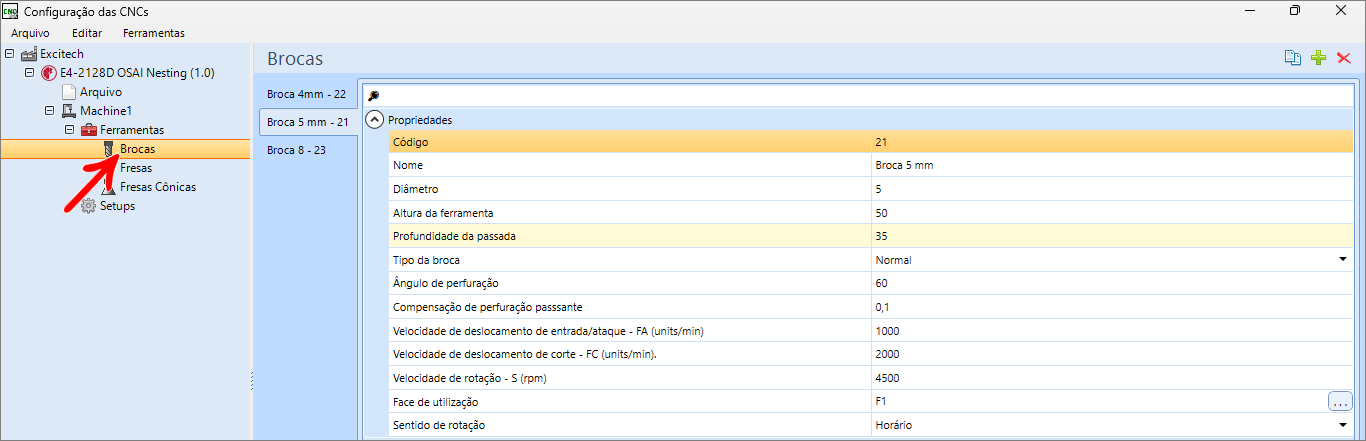Select Fresas Cônicas in the tree

coord(157,187)
